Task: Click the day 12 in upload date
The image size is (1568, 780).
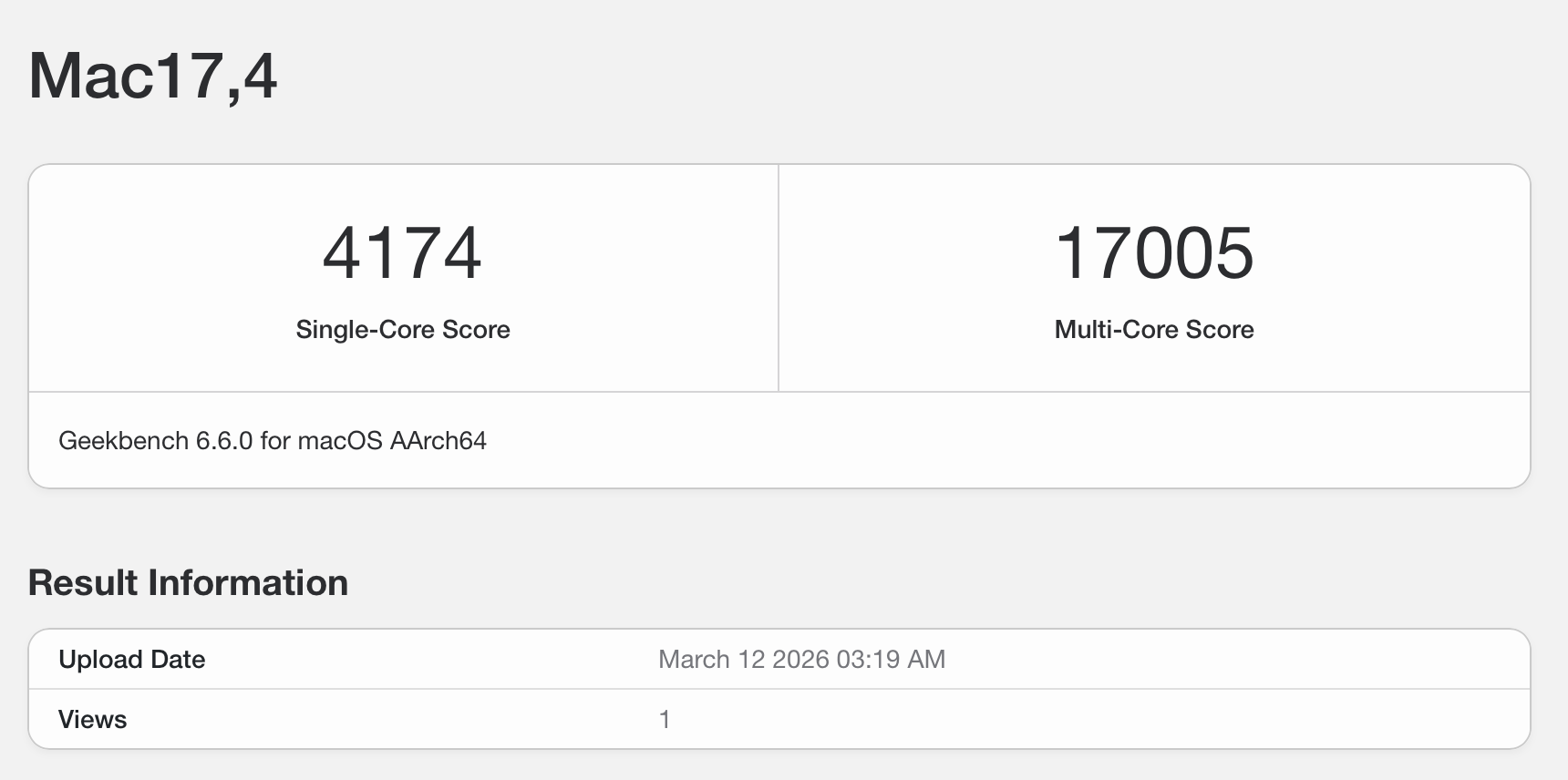Action: pos(751,660)
